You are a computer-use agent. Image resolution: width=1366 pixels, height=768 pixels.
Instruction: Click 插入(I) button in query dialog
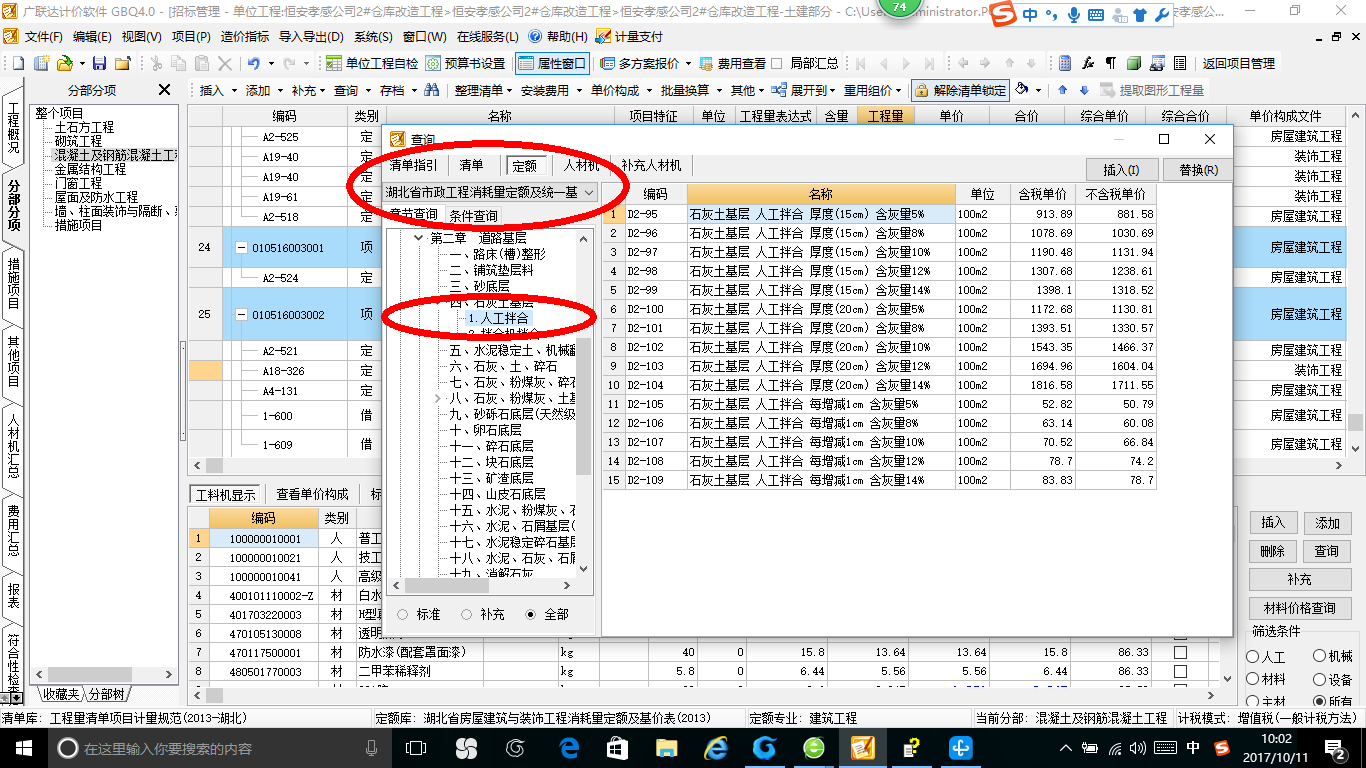[x=1121, y=170]
